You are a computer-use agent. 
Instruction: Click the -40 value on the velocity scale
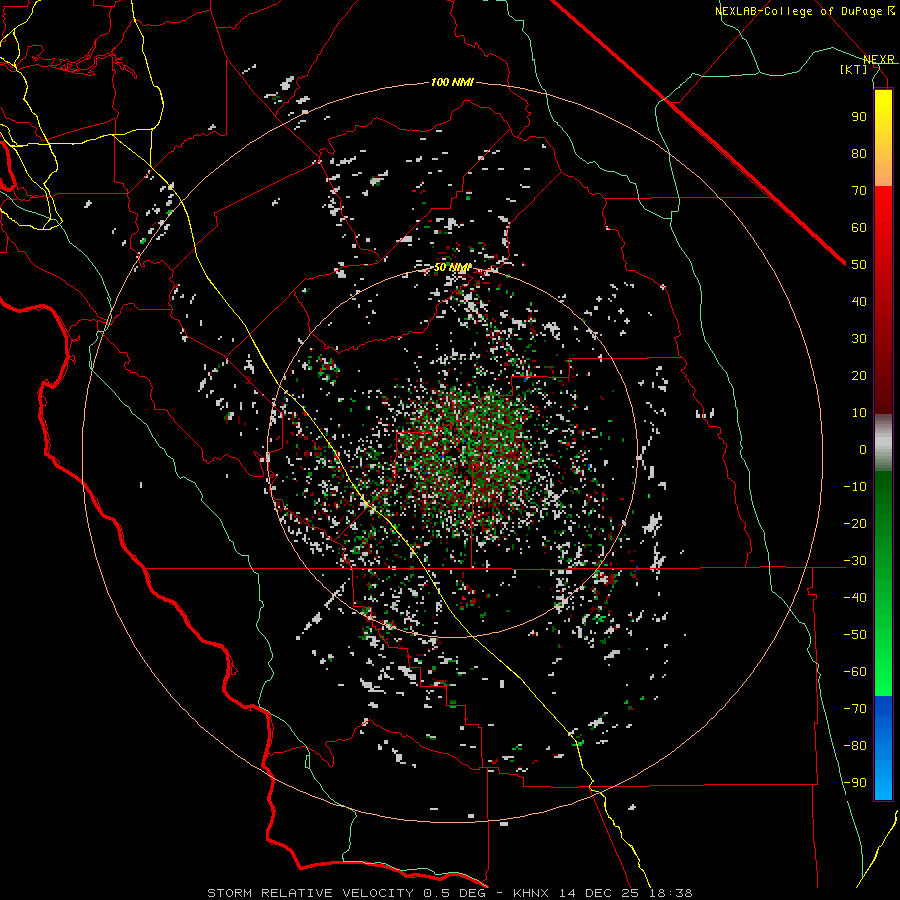tap(855, 598)
